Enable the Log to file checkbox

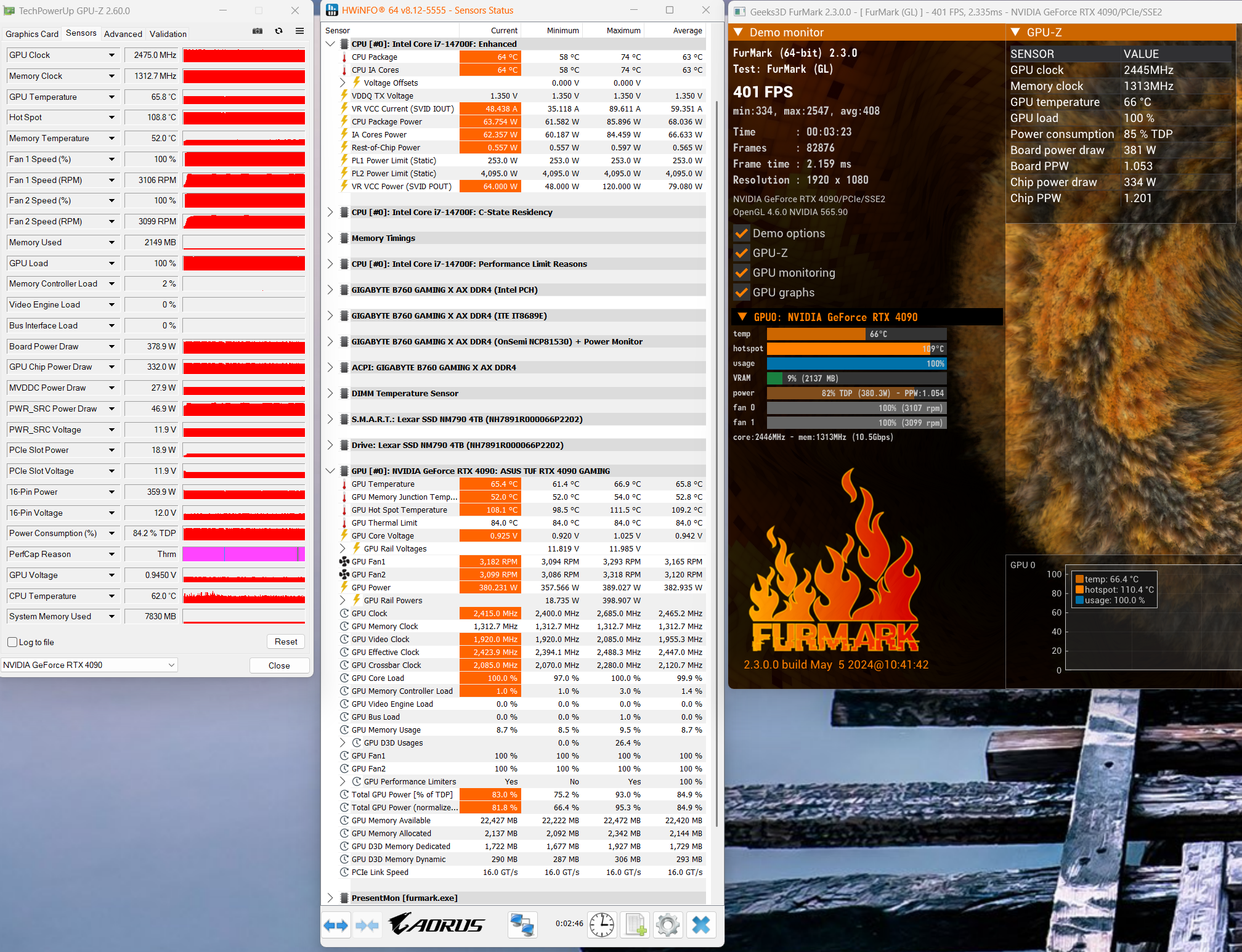coord(12,642)
